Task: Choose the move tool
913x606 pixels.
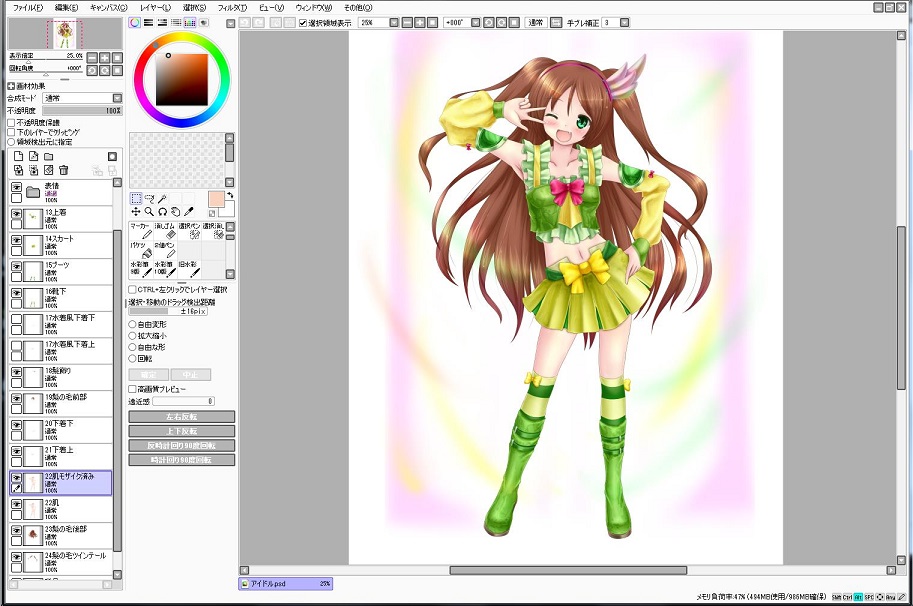Action: point(136,212)
